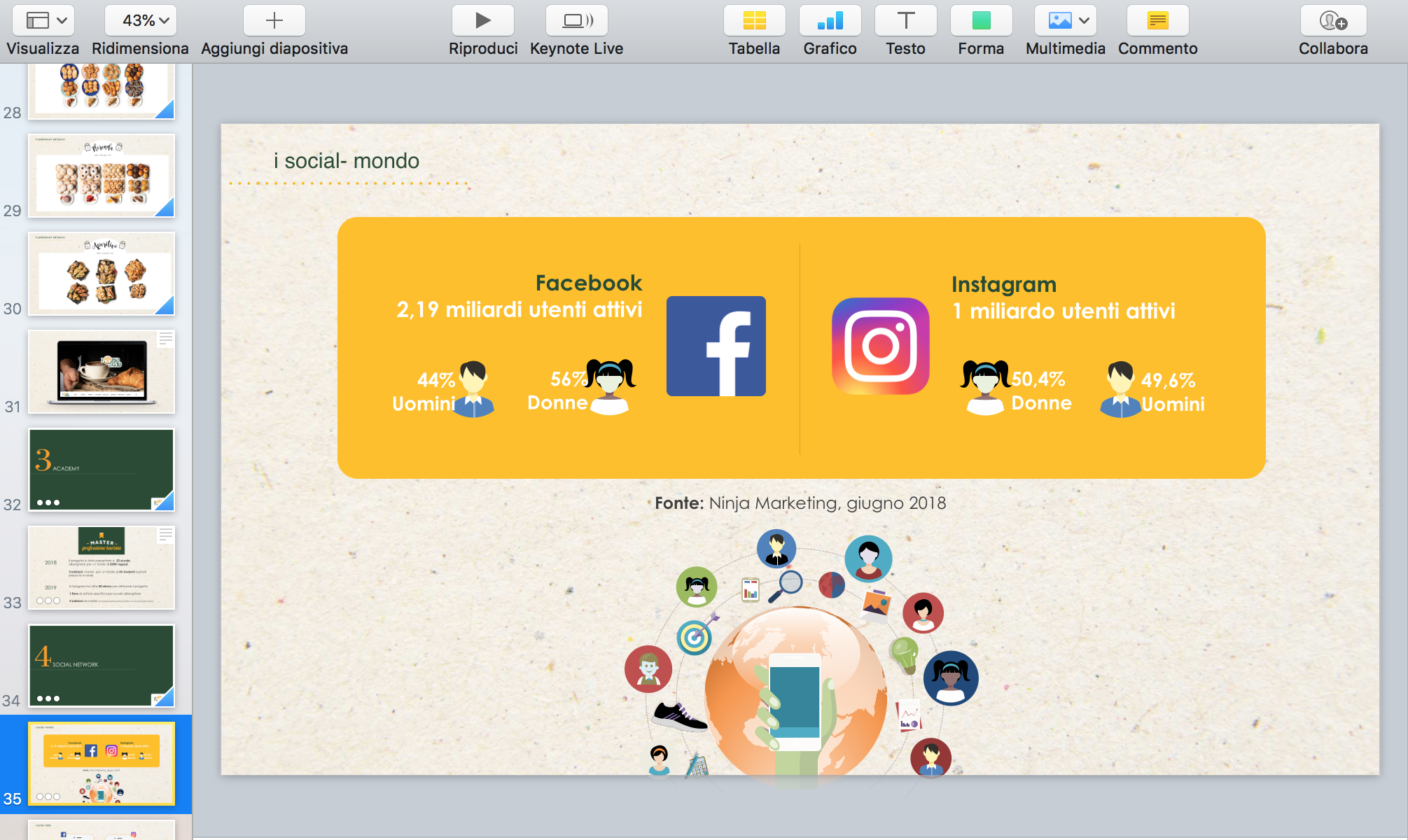
Task: Select the Facebook logo image on slide
Action: point(716,346)
